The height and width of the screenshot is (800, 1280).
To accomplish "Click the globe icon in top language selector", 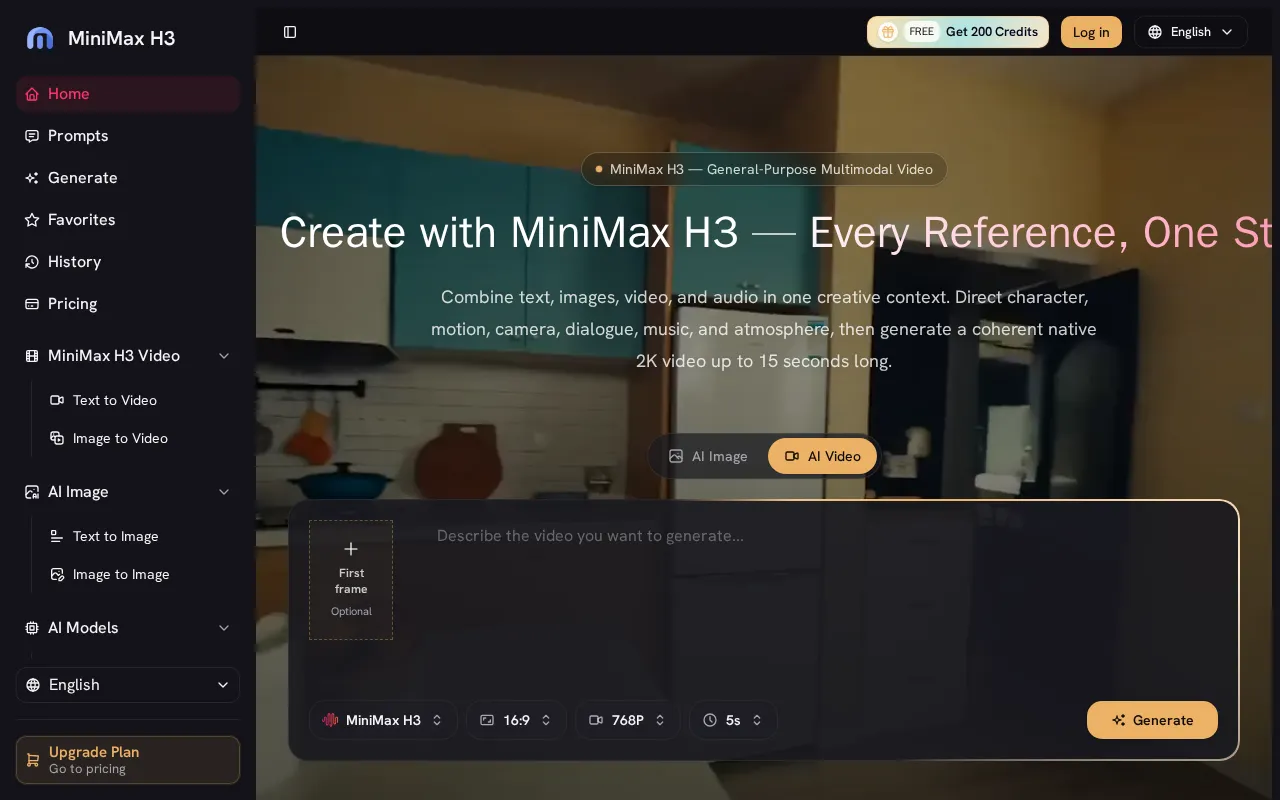I will tap(1155, 32).
